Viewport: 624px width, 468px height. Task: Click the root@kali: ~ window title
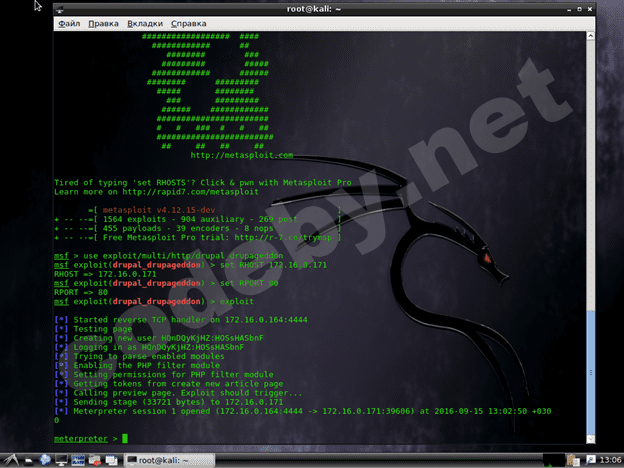(314, 9)
